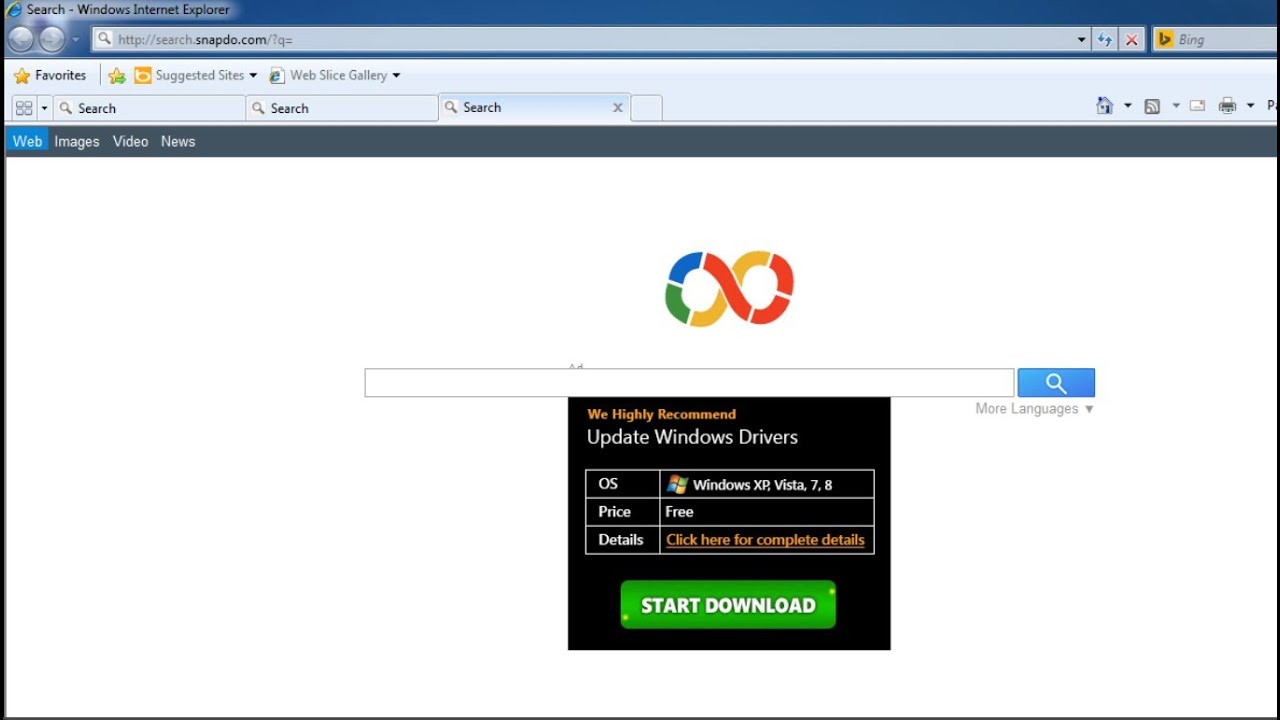Image resolution: width=1280 pixels, height=720 pixels.
Task: Click 'Update Windows Drivers' ad heading
Action: click(x=692, y=437)
